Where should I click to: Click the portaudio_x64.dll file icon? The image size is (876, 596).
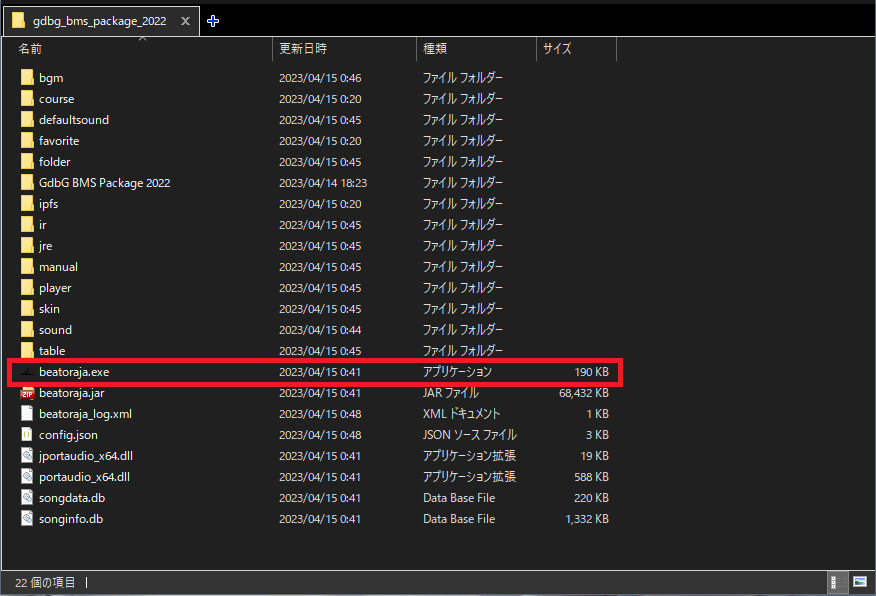27,477
